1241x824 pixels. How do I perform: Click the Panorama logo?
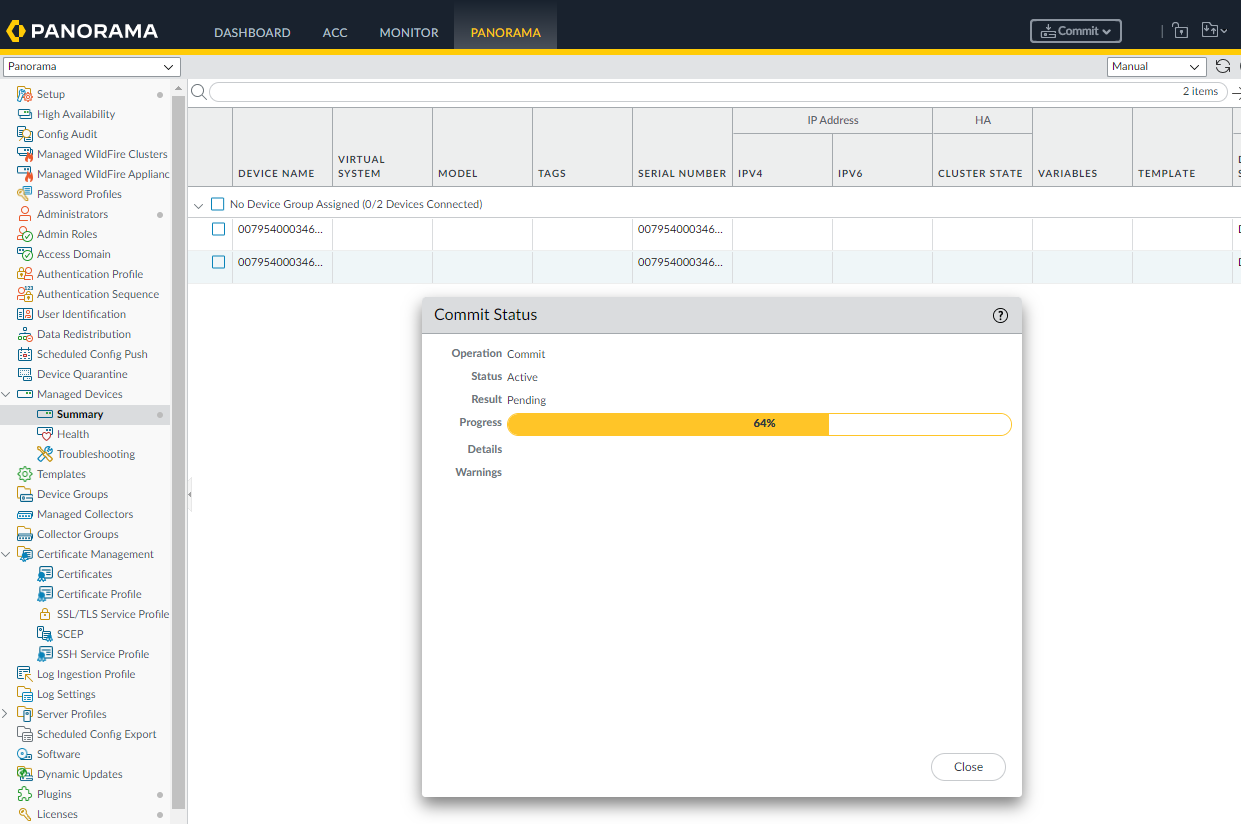coord(82,31)
